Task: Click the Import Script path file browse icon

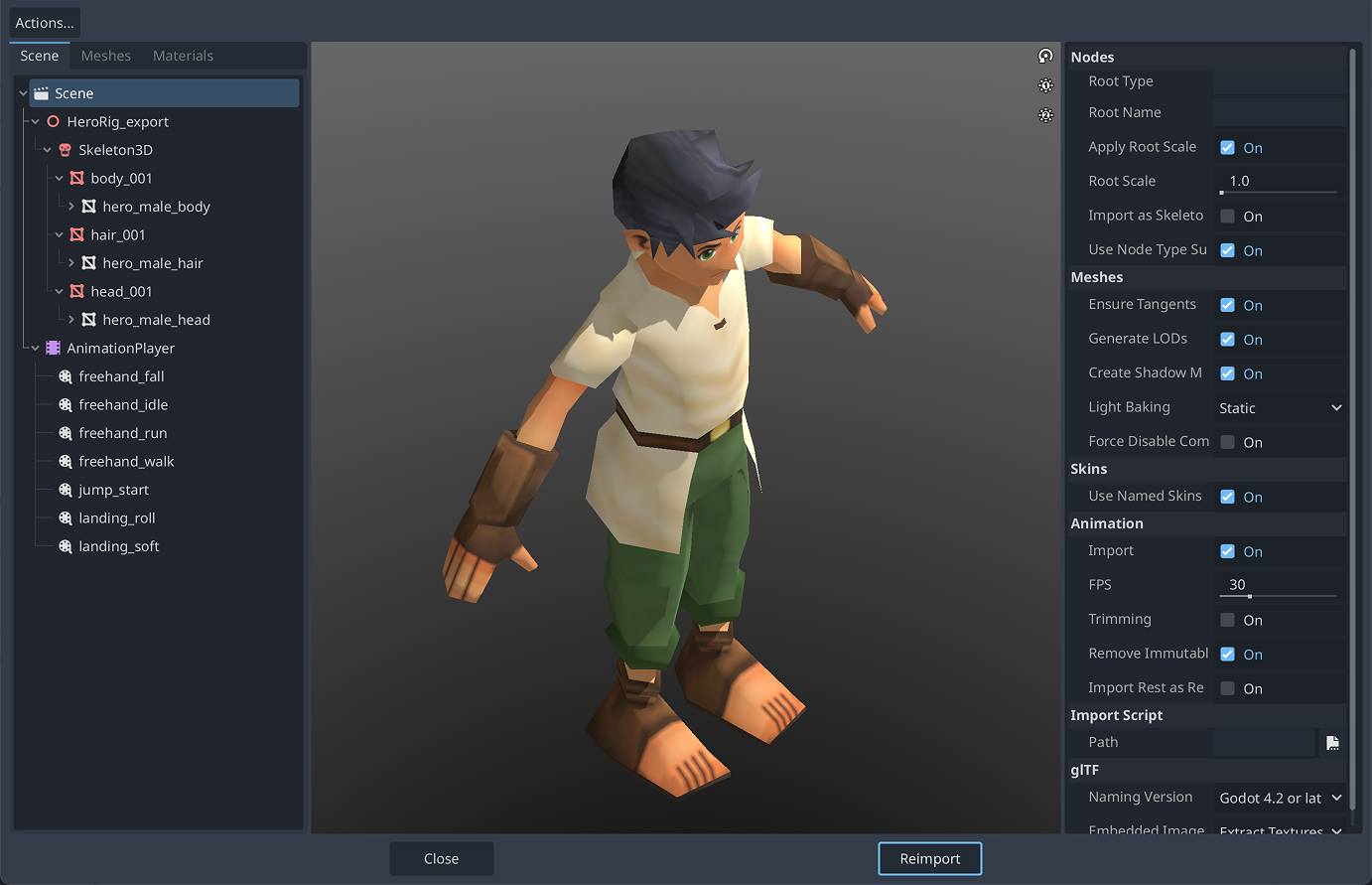Action: (1331, 742)
